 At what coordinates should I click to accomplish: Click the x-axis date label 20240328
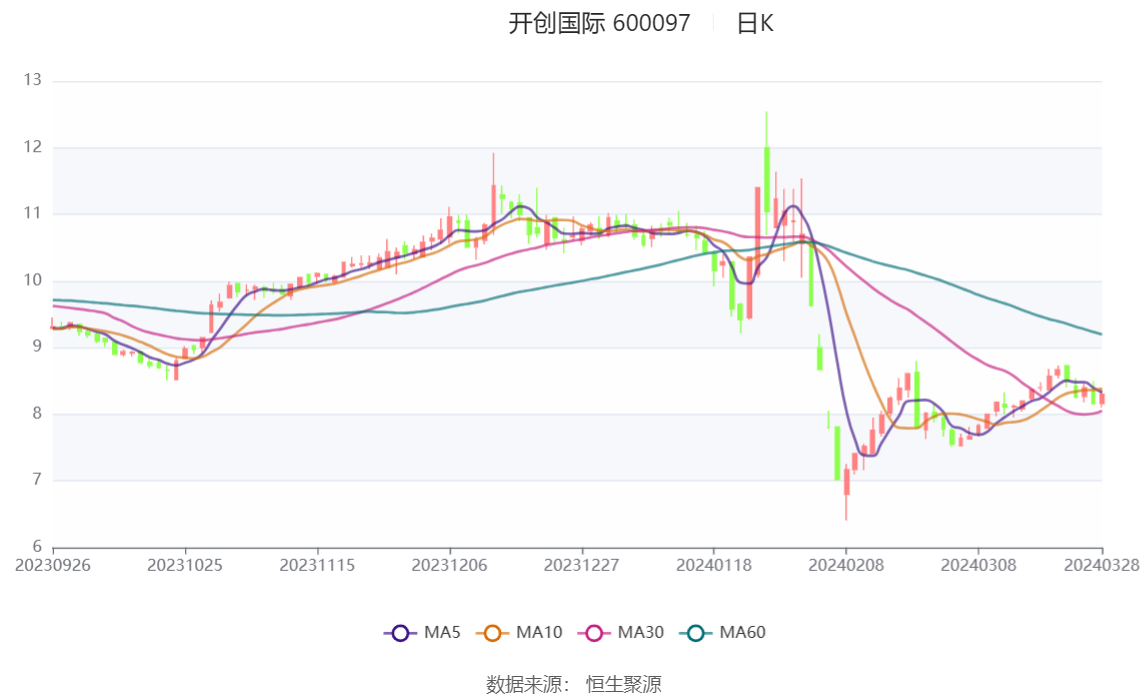click(1102, 565)
